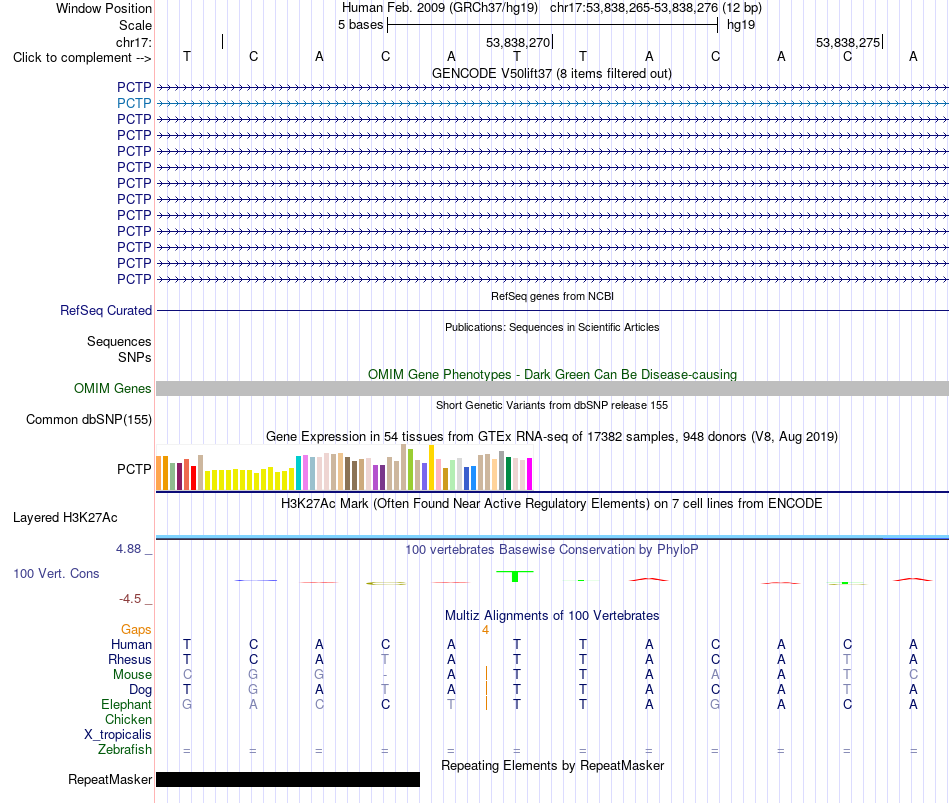Select the Chicken species row label
This screenshot has width=950, height=803.
[128, 719]
